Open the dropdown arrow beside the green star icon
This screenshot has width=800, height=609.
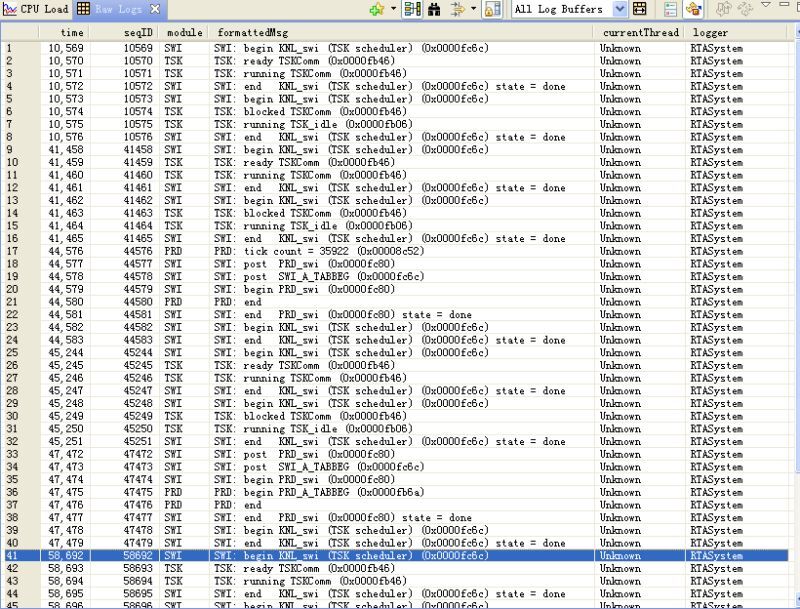pyautogui.click(x=393, y=9)
